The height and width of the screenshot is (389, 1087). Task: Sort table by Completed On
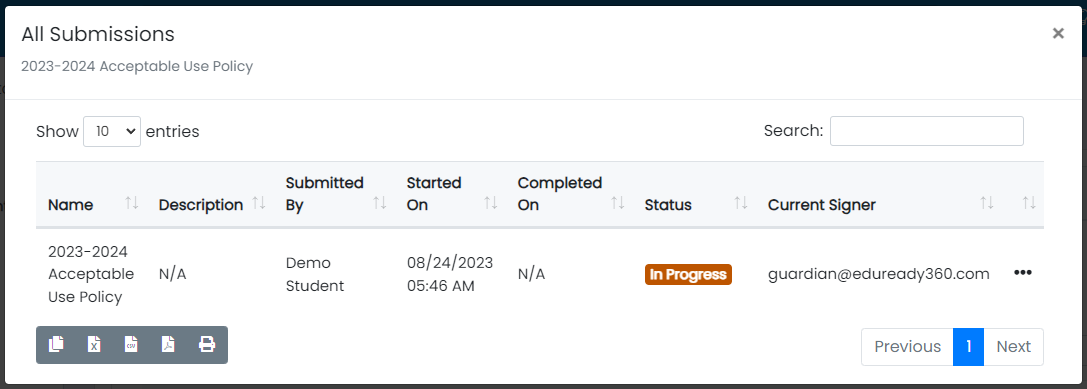click(618, 203)
